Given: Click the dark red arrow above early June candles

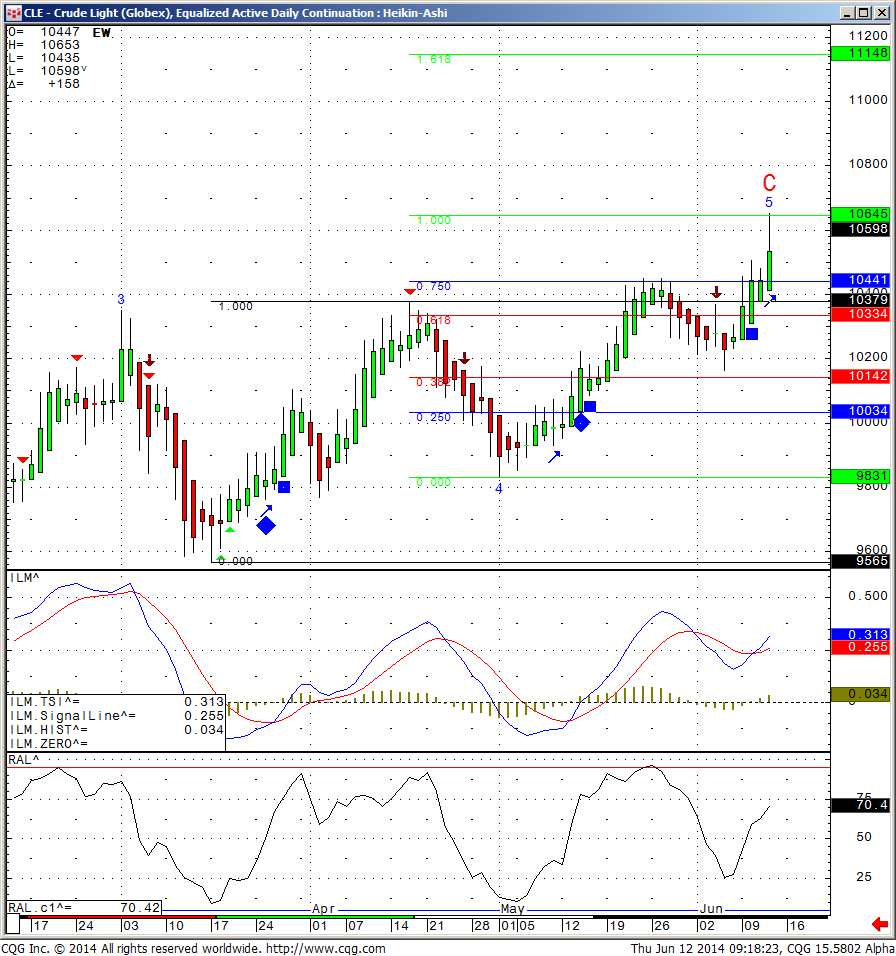Looking at the screenshot, I should point(716,292).
